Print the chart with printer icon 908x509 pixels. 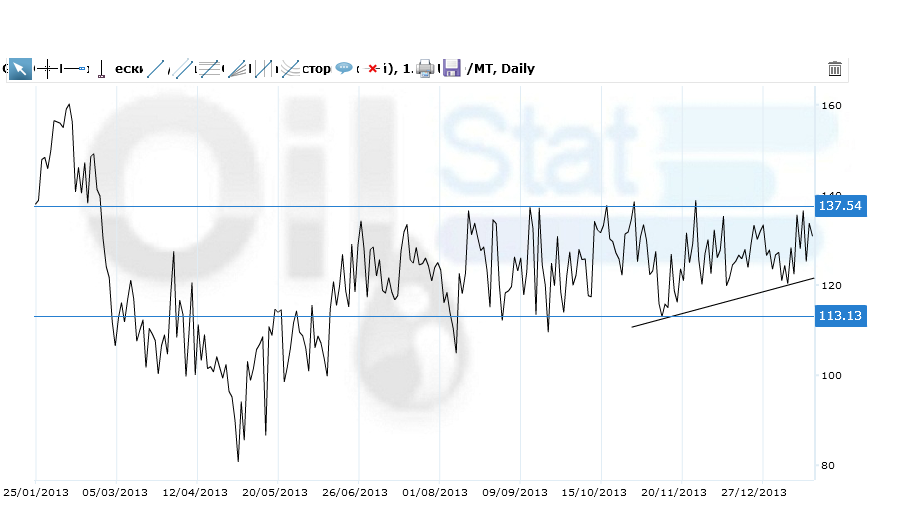click(425, 69)
